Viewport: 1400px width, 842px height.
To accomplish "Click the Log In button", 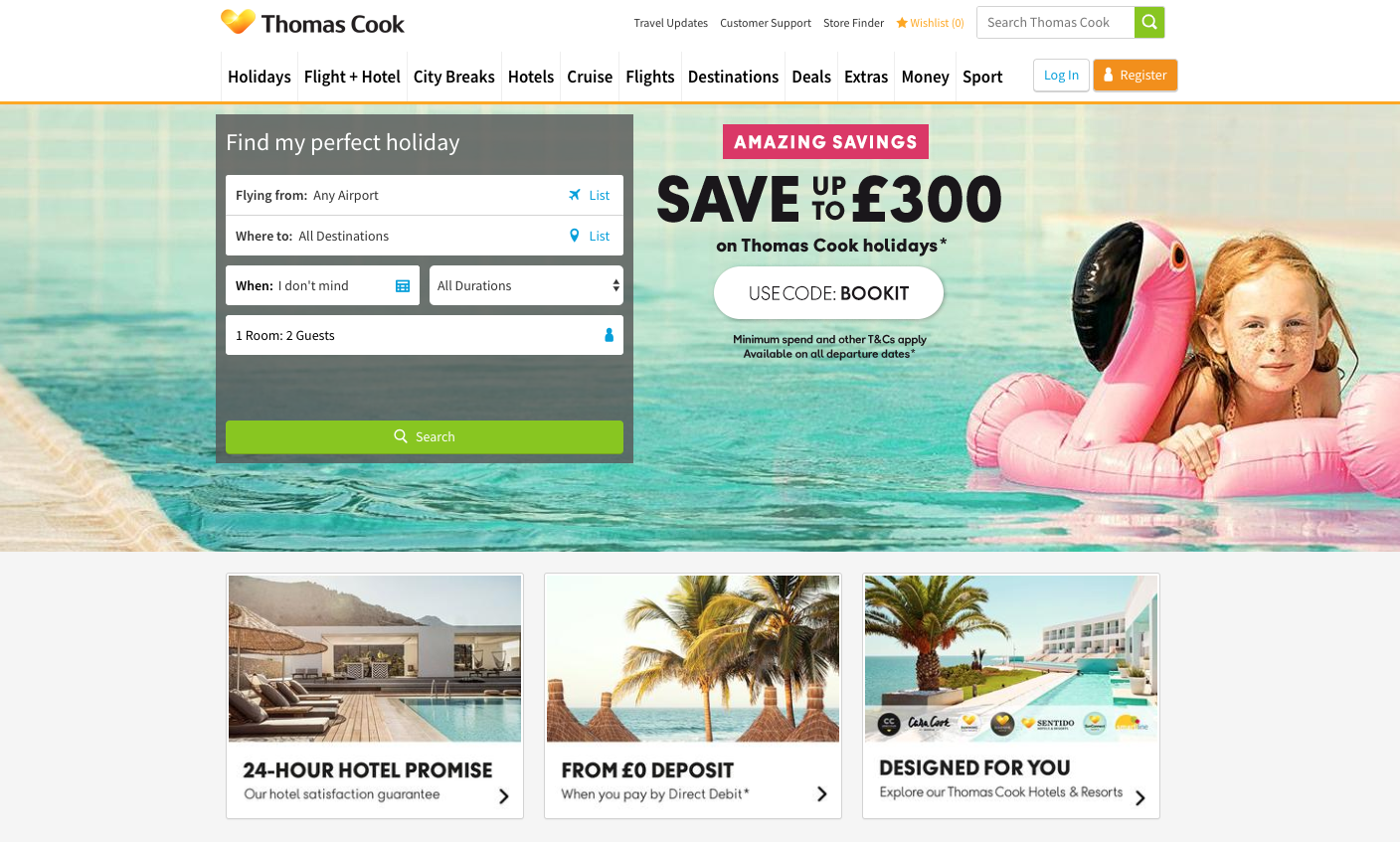I will [x=1061, y=76].
